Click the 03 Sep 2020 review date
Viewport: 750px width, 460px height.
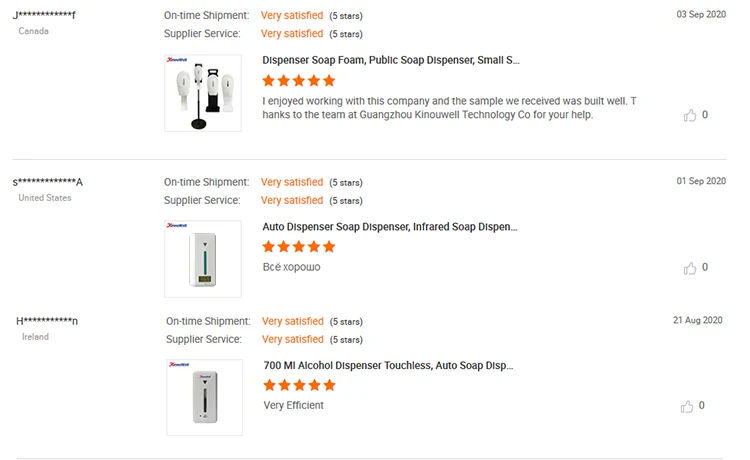click(700, 14)
